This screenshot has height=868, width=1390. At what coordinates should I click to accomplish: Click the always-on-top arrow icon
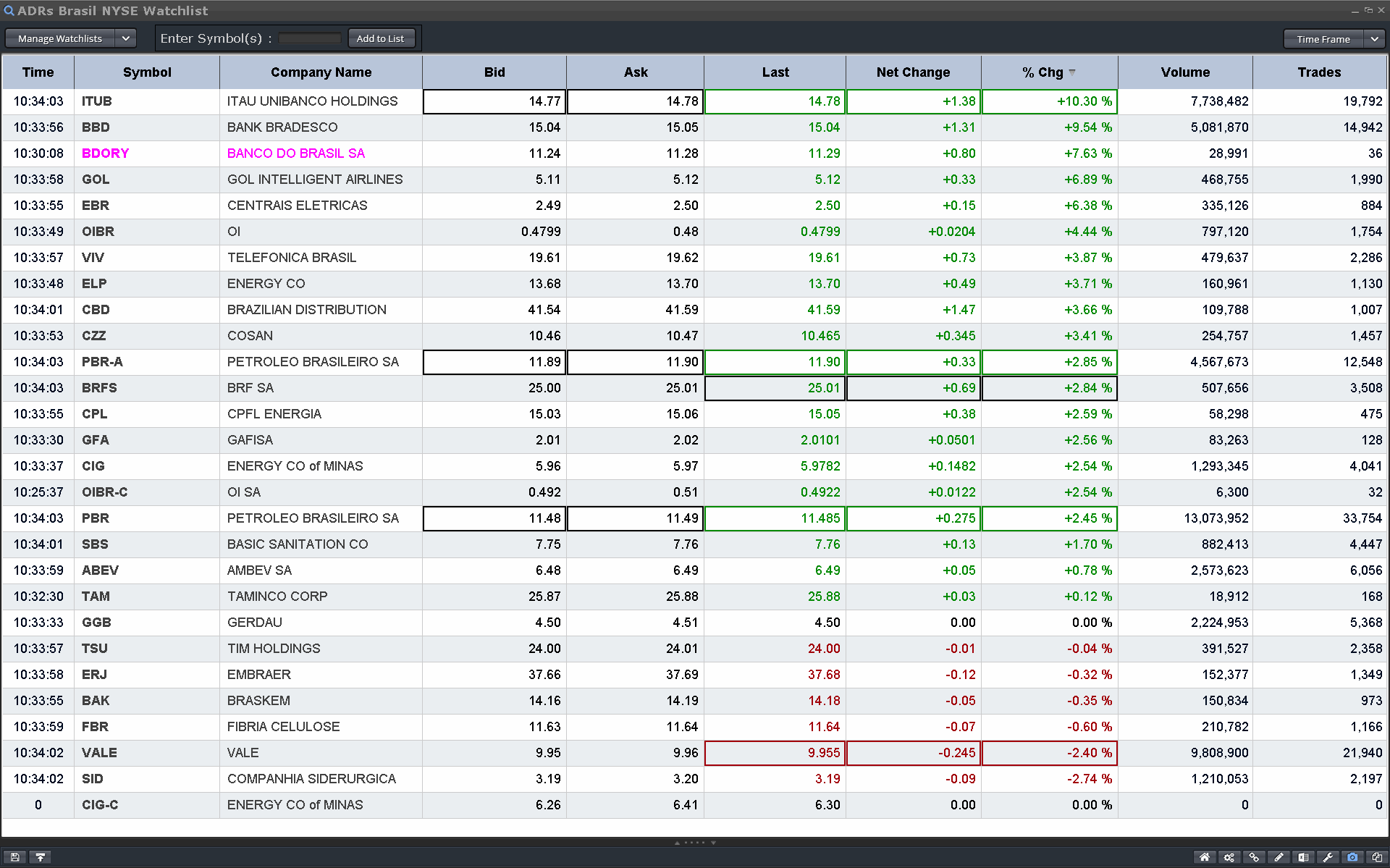tap(41, 857)
